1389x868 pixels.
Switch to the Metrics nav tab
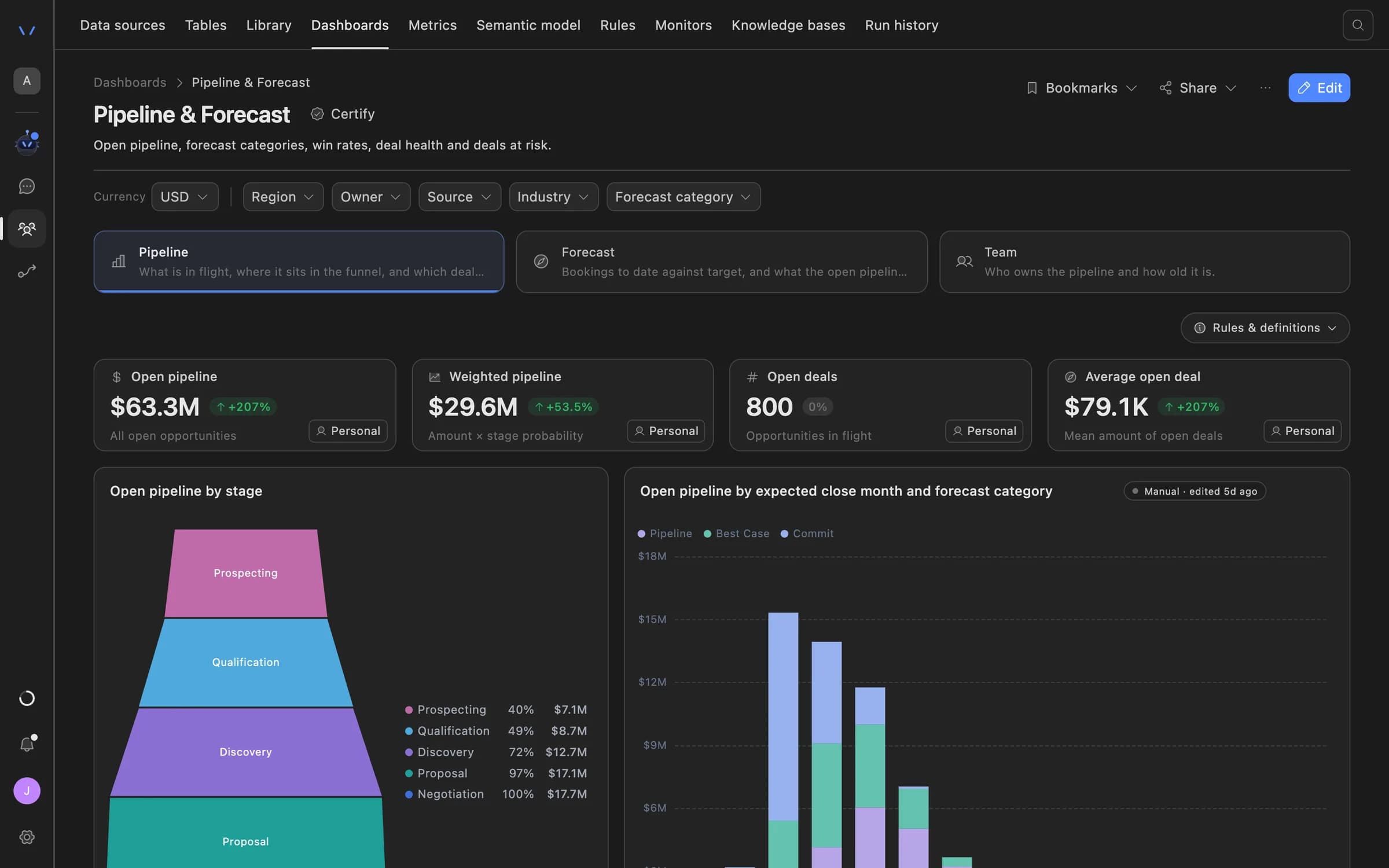click(x=432, y=25)
